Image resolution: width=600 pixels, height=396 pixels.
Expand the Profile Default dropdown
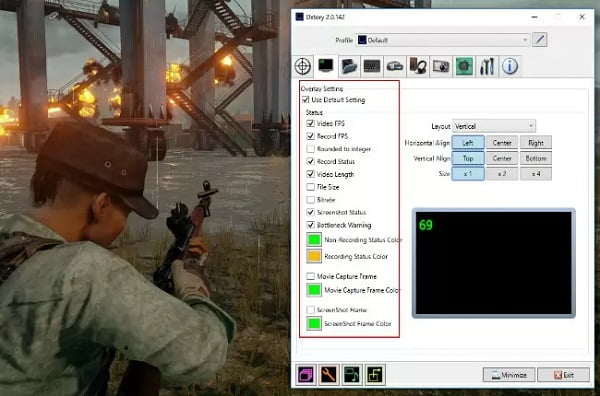443,40
